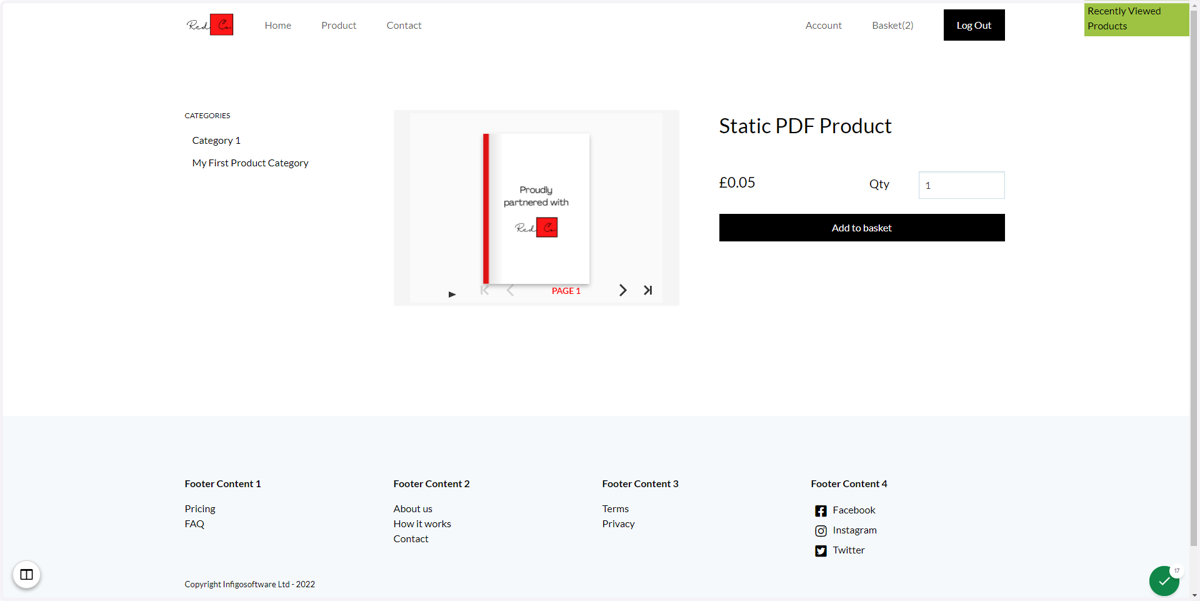Click the Instagram icon in footer

[821, 531]
